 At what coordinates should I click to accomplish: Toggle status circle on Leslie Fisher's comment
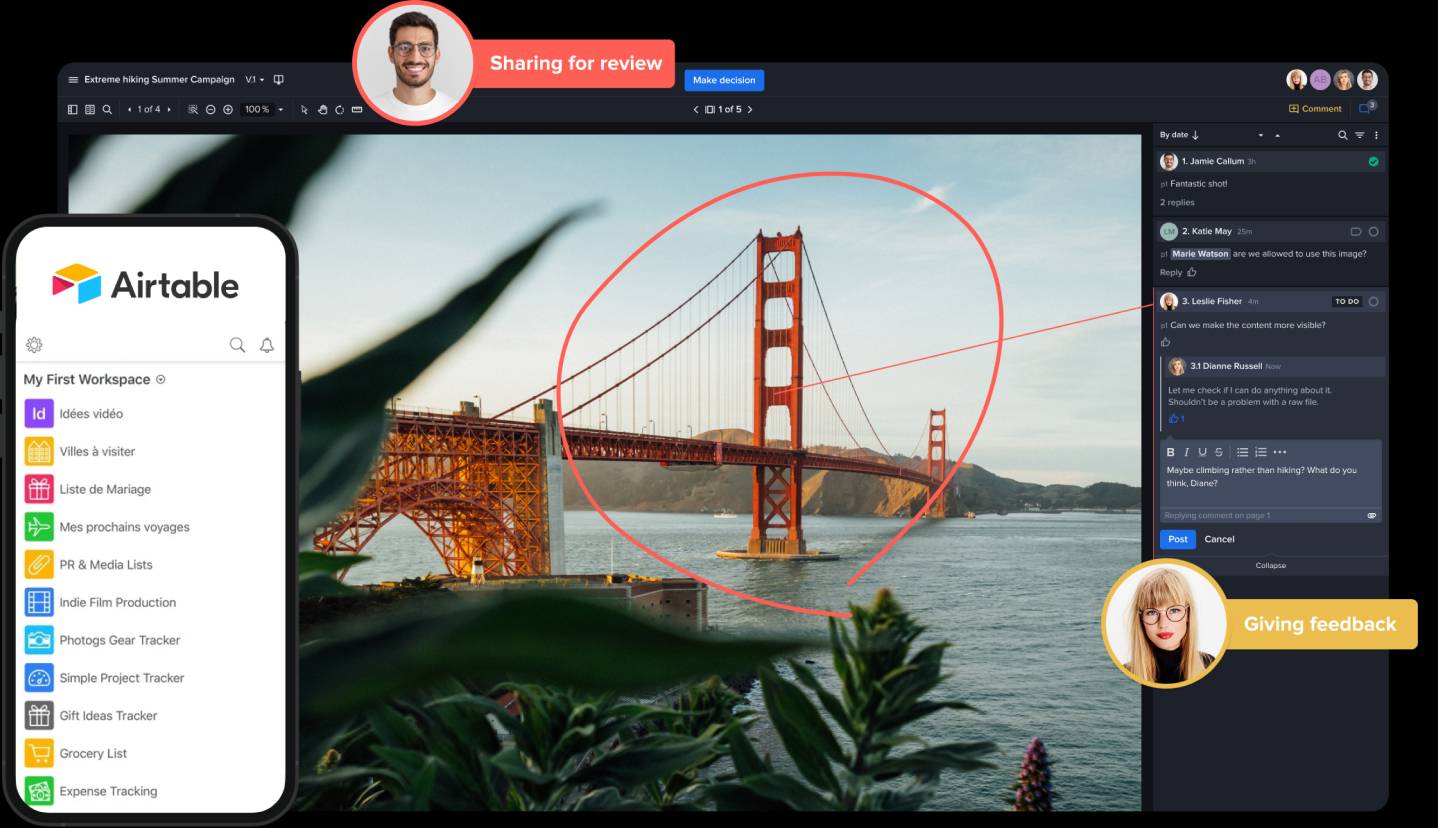(x=1373, y=301)
